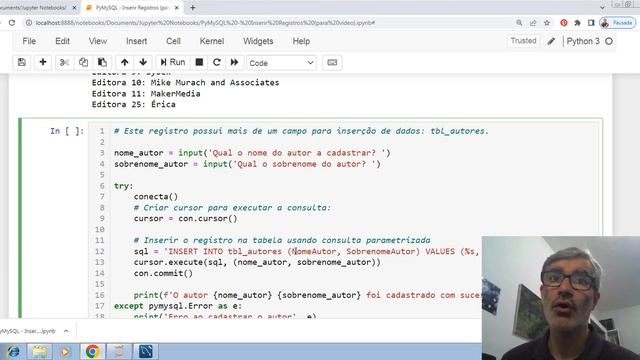Save the notebook with the floppy disk icon

coord(22,62)
